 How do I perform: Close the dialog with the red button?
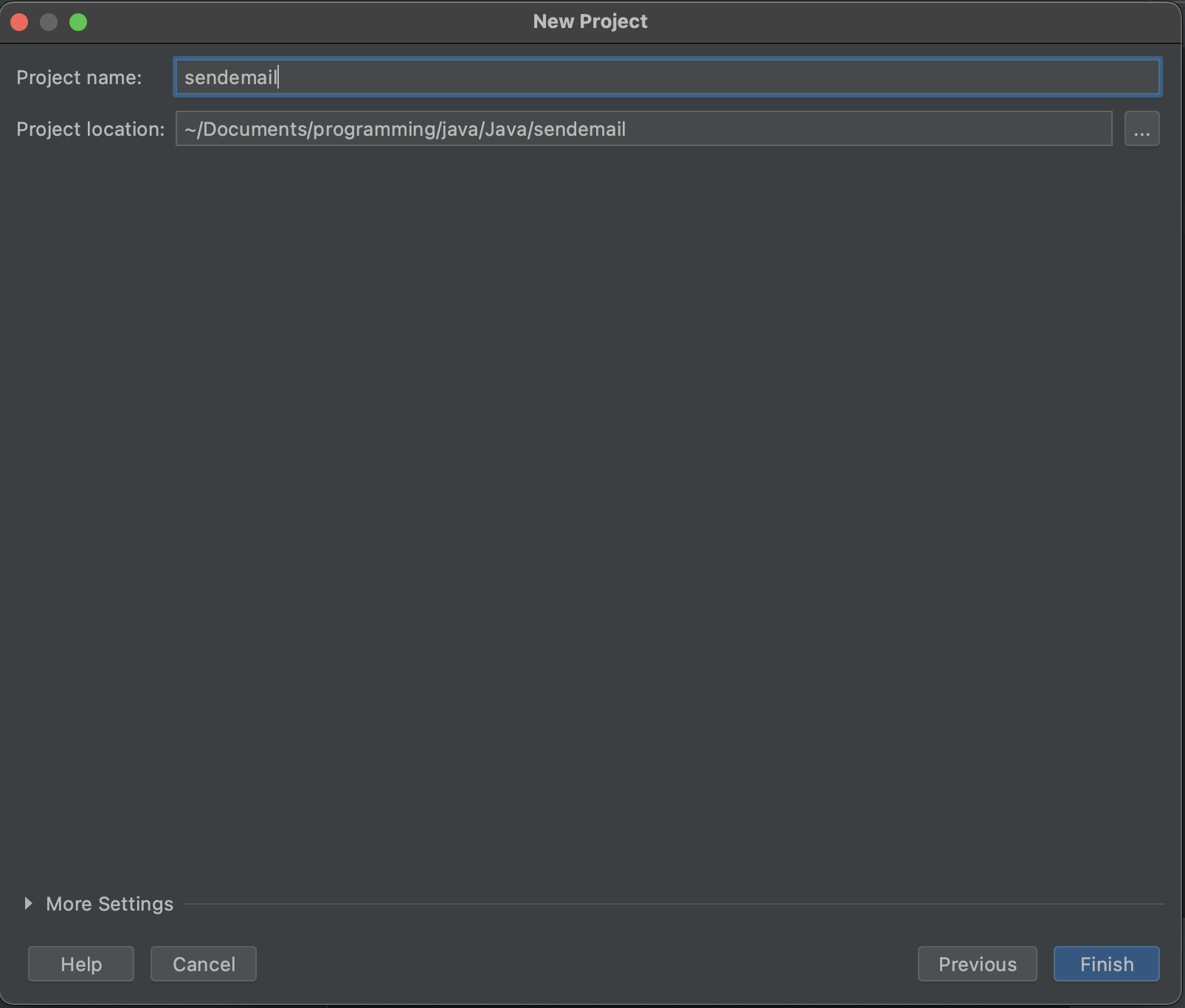click(20, 22)
